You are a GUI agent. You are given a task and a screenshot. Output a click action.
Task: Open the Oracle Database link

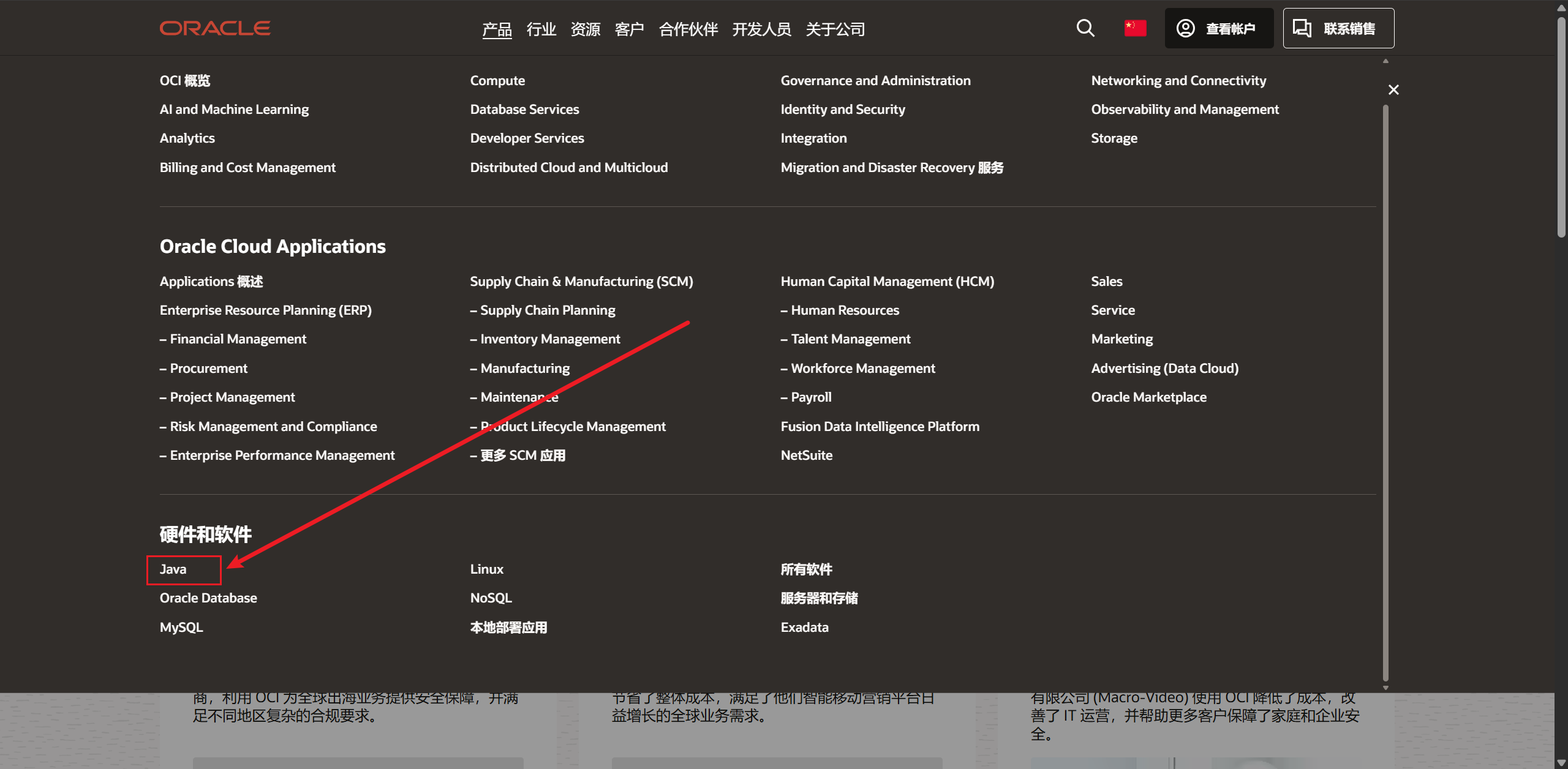tap(208, 598)
